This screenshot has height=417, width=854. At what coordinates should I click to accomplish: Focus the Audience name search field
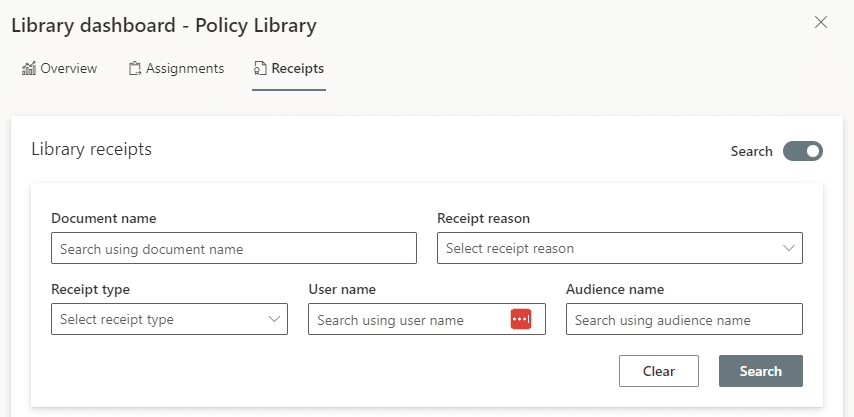(x=684, y=319)
